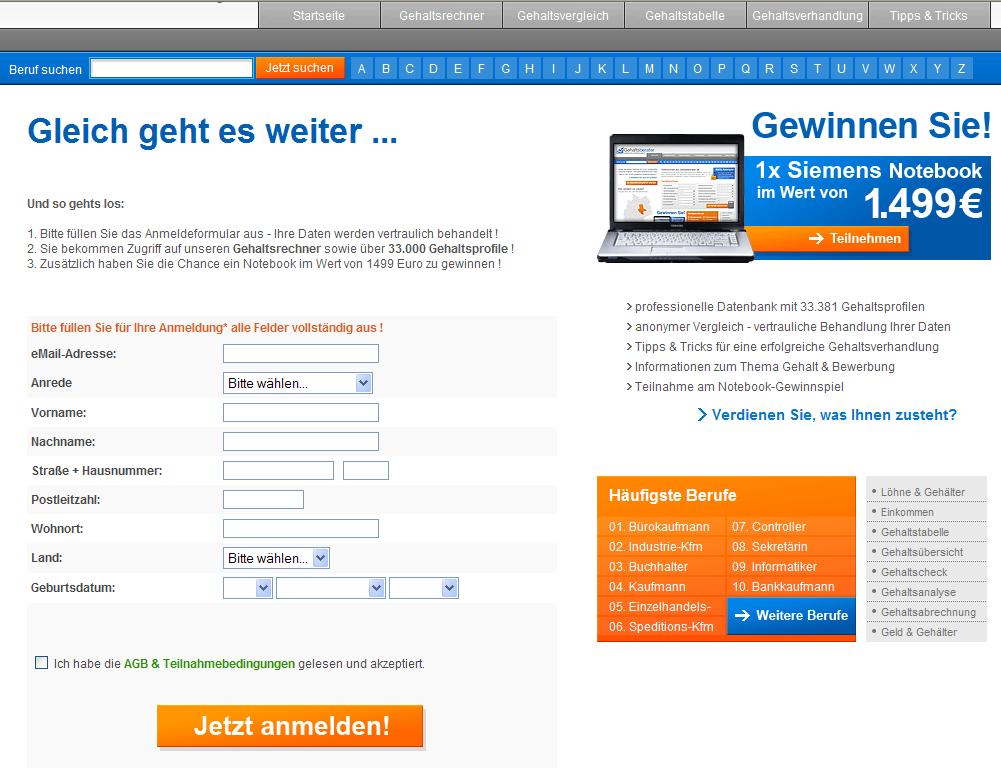Click the letter A index tile
This screenshot has height=772, width=1001.
click(x=361, y=69)
